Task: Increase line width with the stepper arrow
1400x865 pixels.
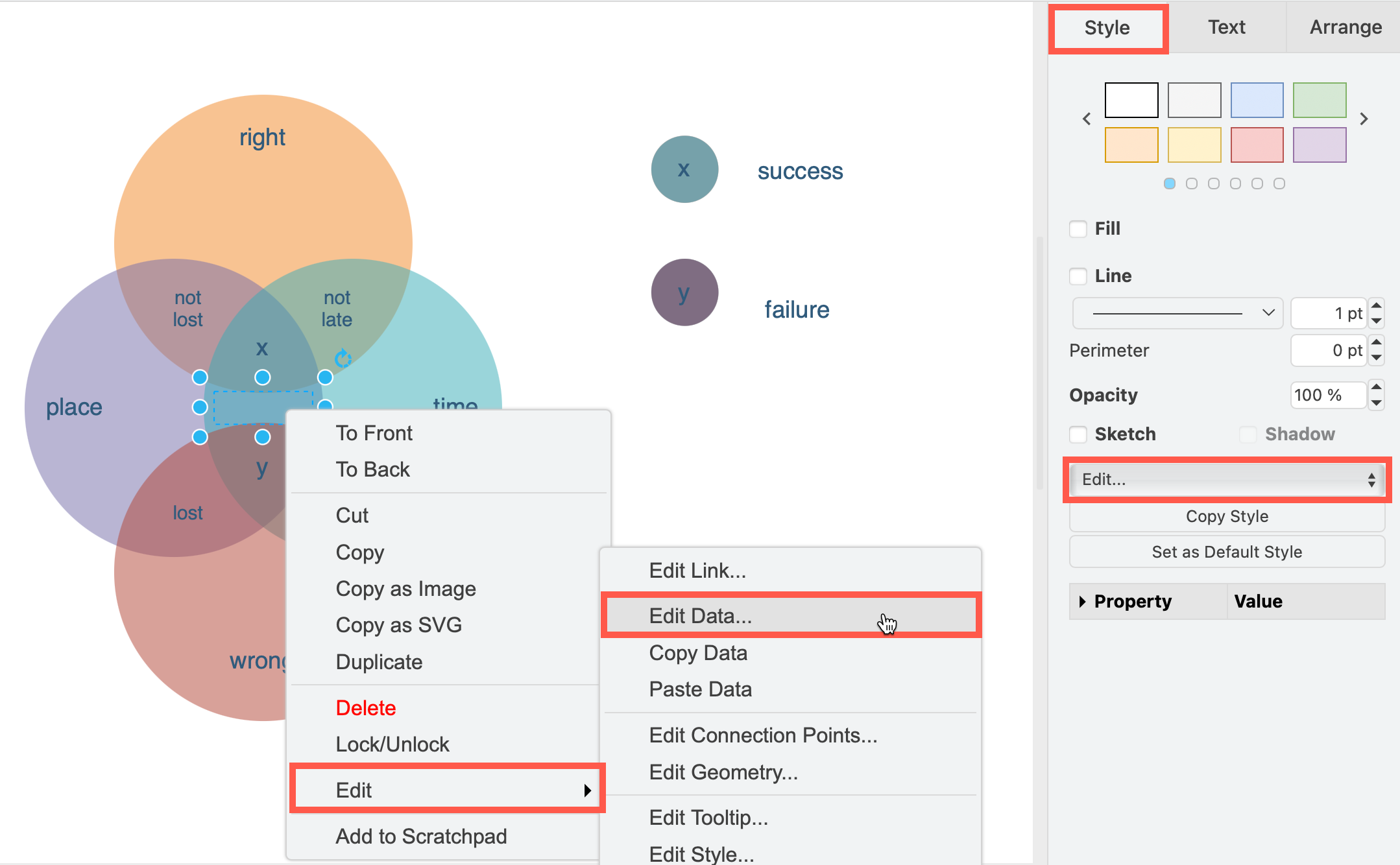Action: (x=1377, y=306)
